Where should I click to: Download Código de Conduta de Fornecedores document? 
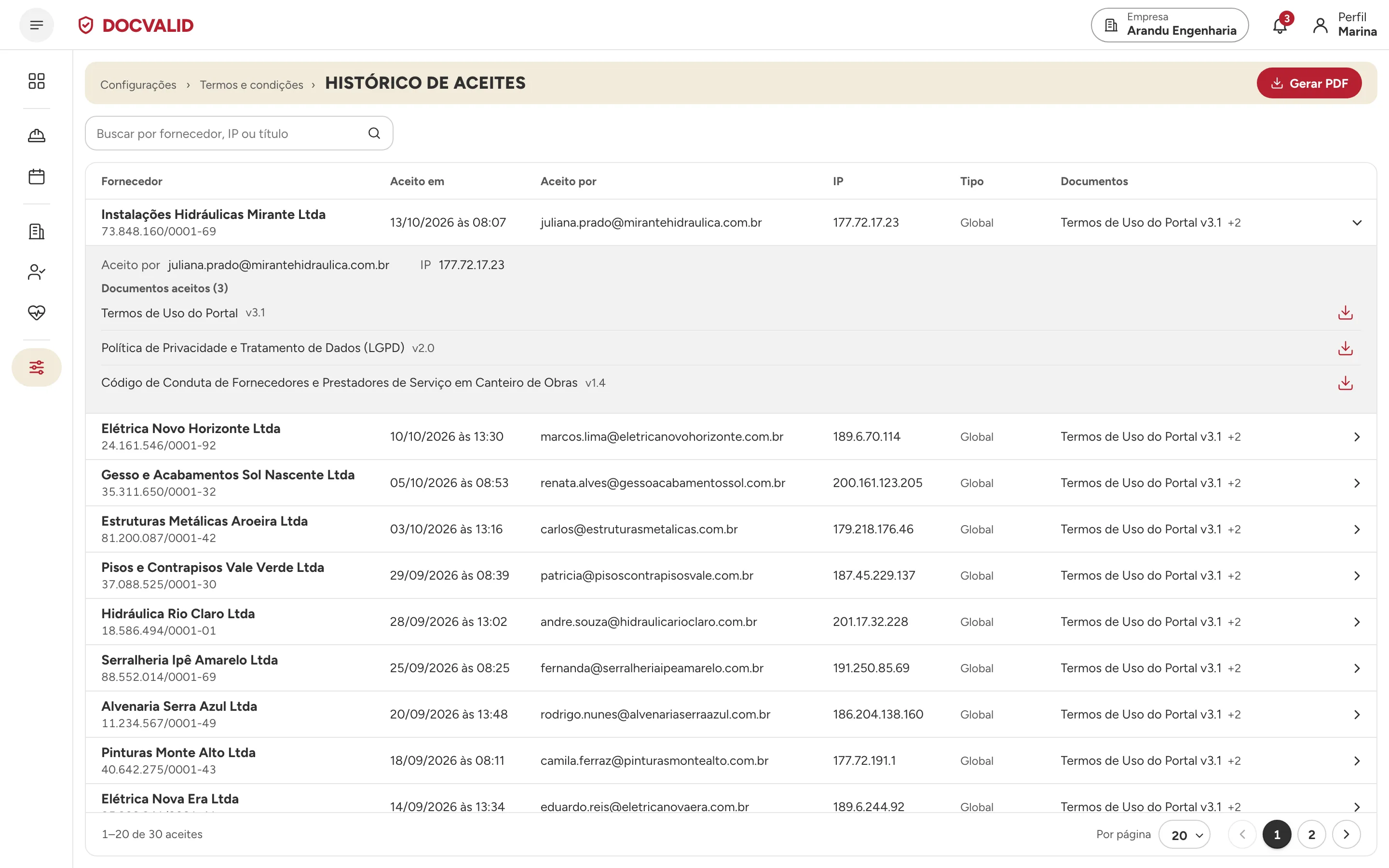click(1346, 383)
